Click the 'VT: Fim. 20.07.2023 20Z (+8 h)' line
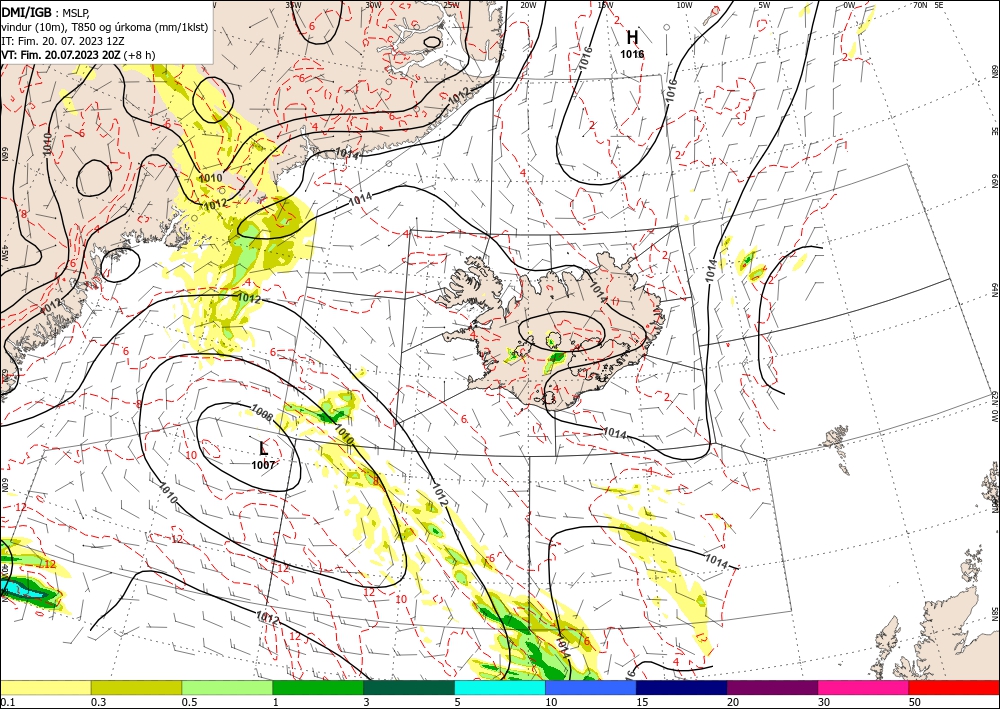The image size is (1000, 709). [x=78, y=55]
